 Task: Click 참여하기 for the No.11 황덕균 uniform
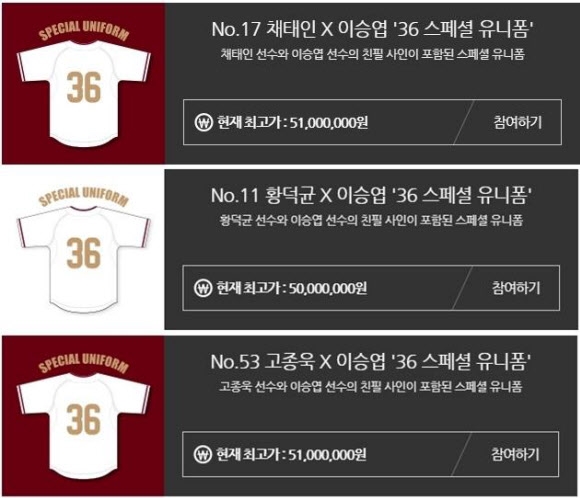click(516, 288)
